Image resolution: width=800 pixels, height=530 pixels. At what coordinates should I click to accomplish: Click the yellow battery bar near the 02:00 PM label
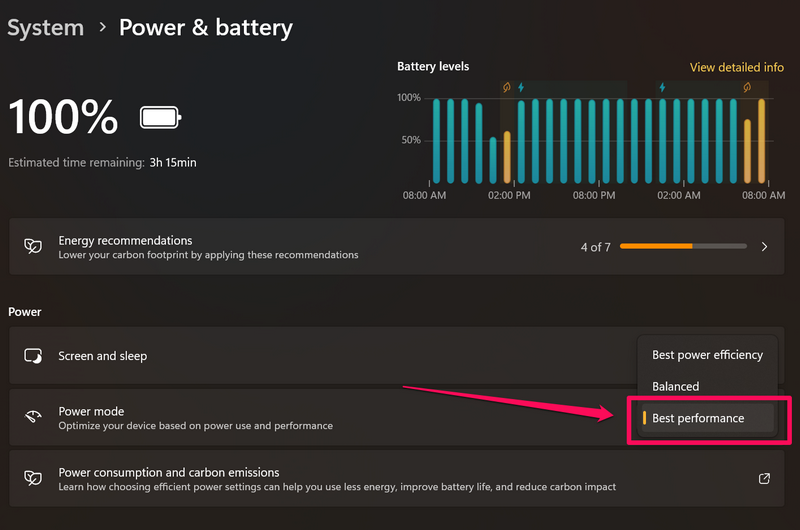click(x=507, y=157)
